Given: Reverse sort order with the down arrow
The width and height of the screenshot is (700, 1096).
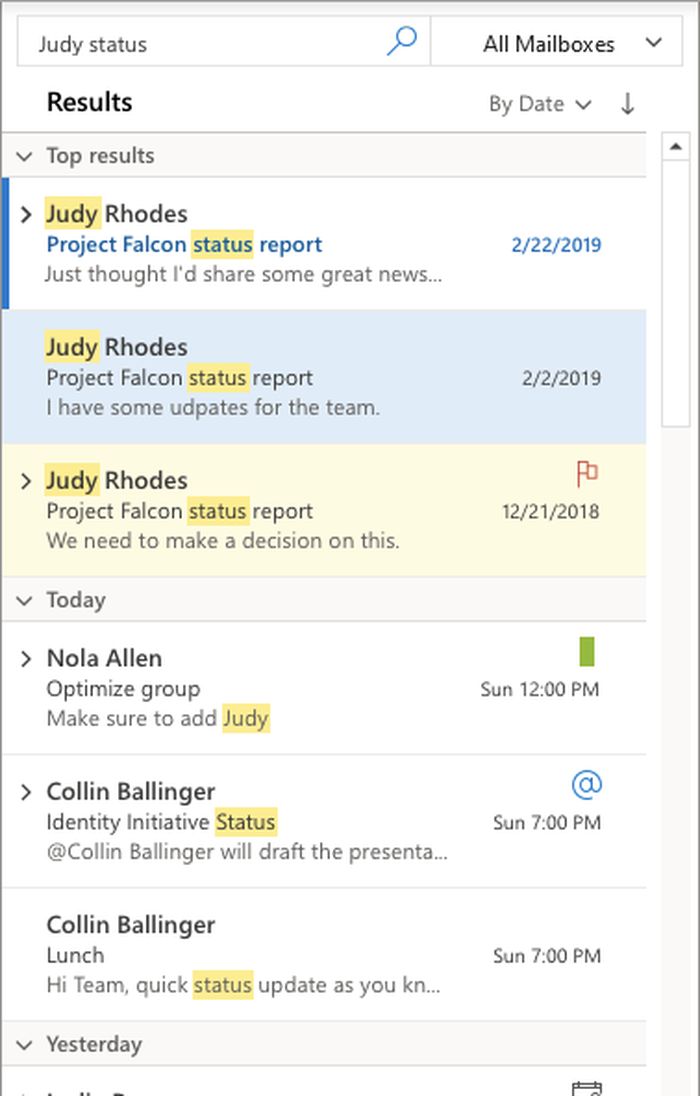Looking at the screenshot, I should [627, 104].
